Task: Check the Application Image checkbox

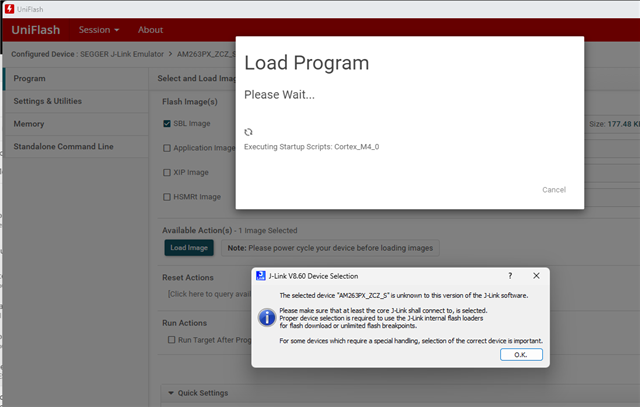Action: [x=167, y=148]
